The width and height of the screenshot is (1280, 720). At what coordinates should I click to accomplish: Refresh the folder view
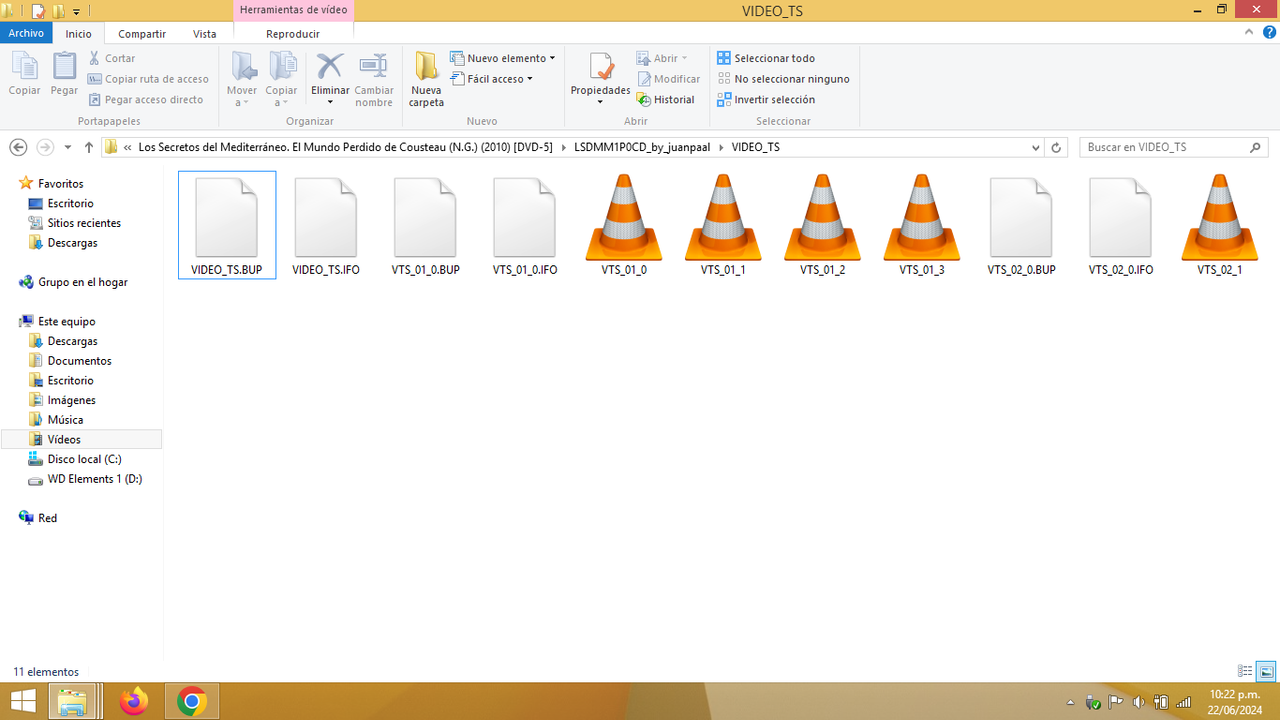[1056, 147]
